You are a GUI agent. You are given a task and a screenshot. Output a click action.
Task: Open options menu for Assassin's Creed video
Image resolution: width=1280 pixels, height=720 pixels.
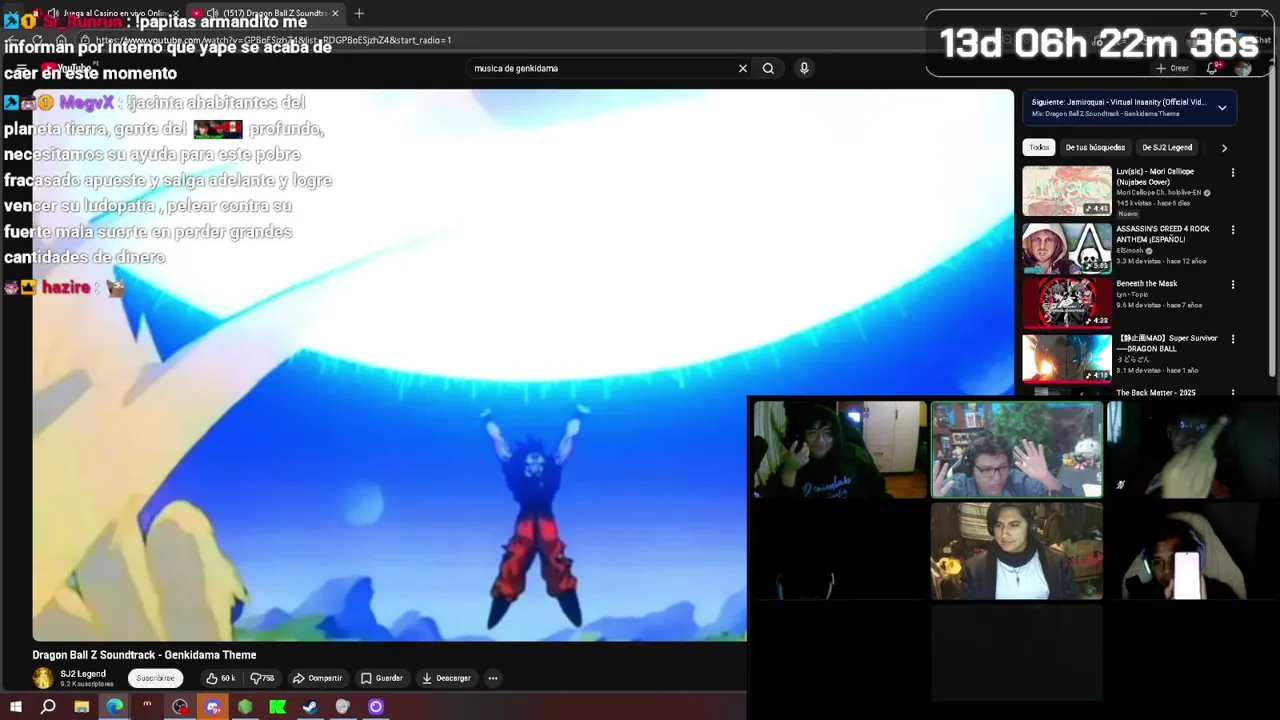click(x=1232, y=230)
